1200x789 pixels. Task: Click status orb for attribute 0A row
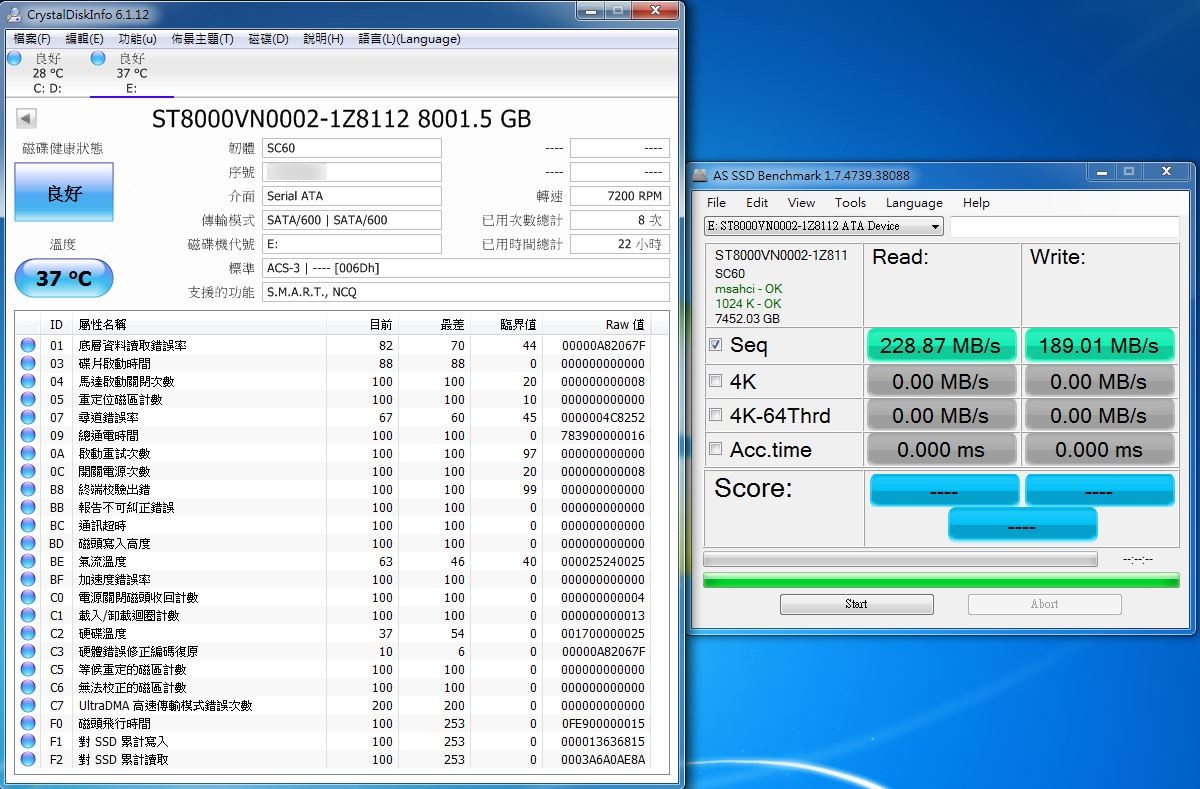click(x=28, y=454)
